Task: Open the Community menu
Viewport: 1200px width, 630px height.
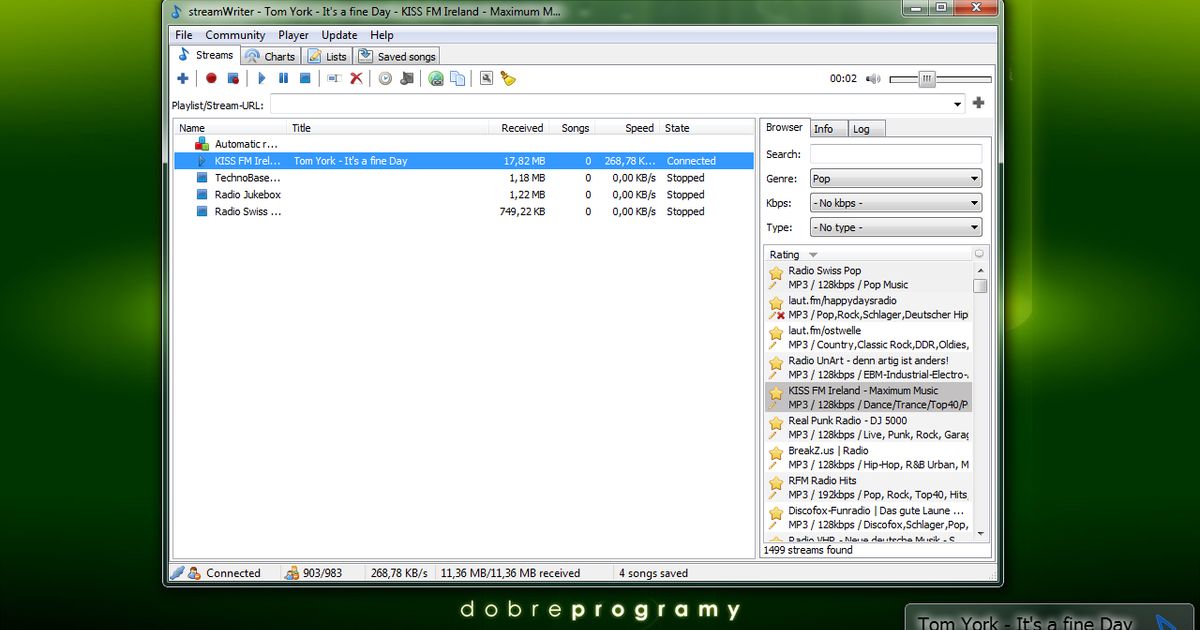Action: pos(235,35)
